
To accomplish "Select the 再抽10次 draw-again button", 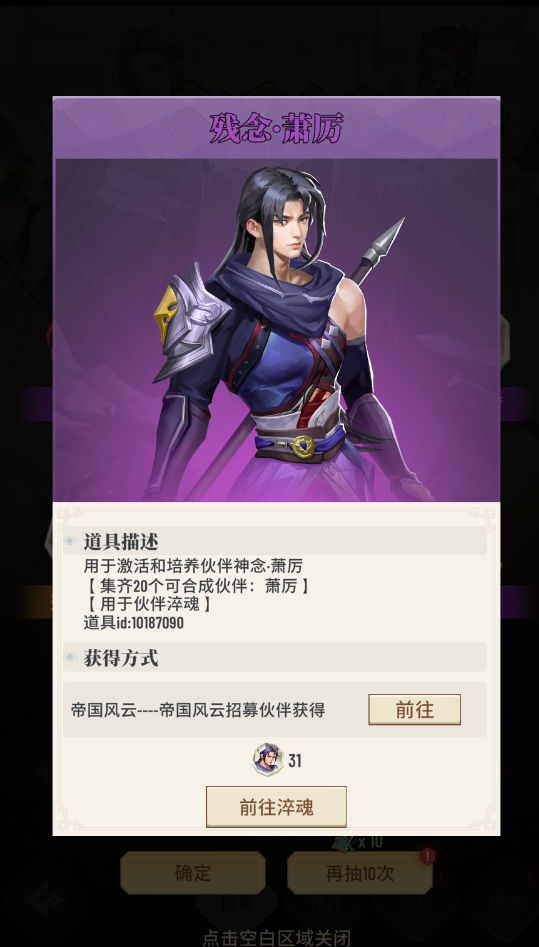I will 360,873.
